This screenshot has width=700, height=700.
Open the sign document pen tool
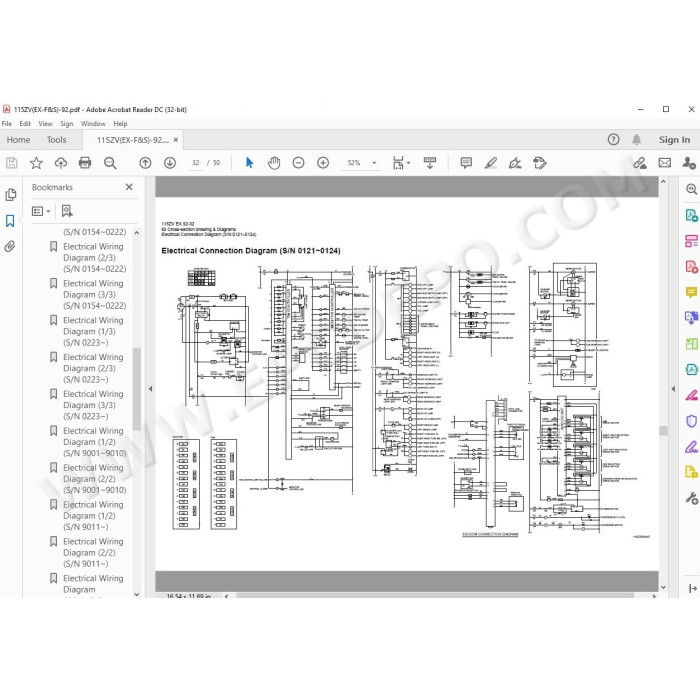tap(515, 163)
